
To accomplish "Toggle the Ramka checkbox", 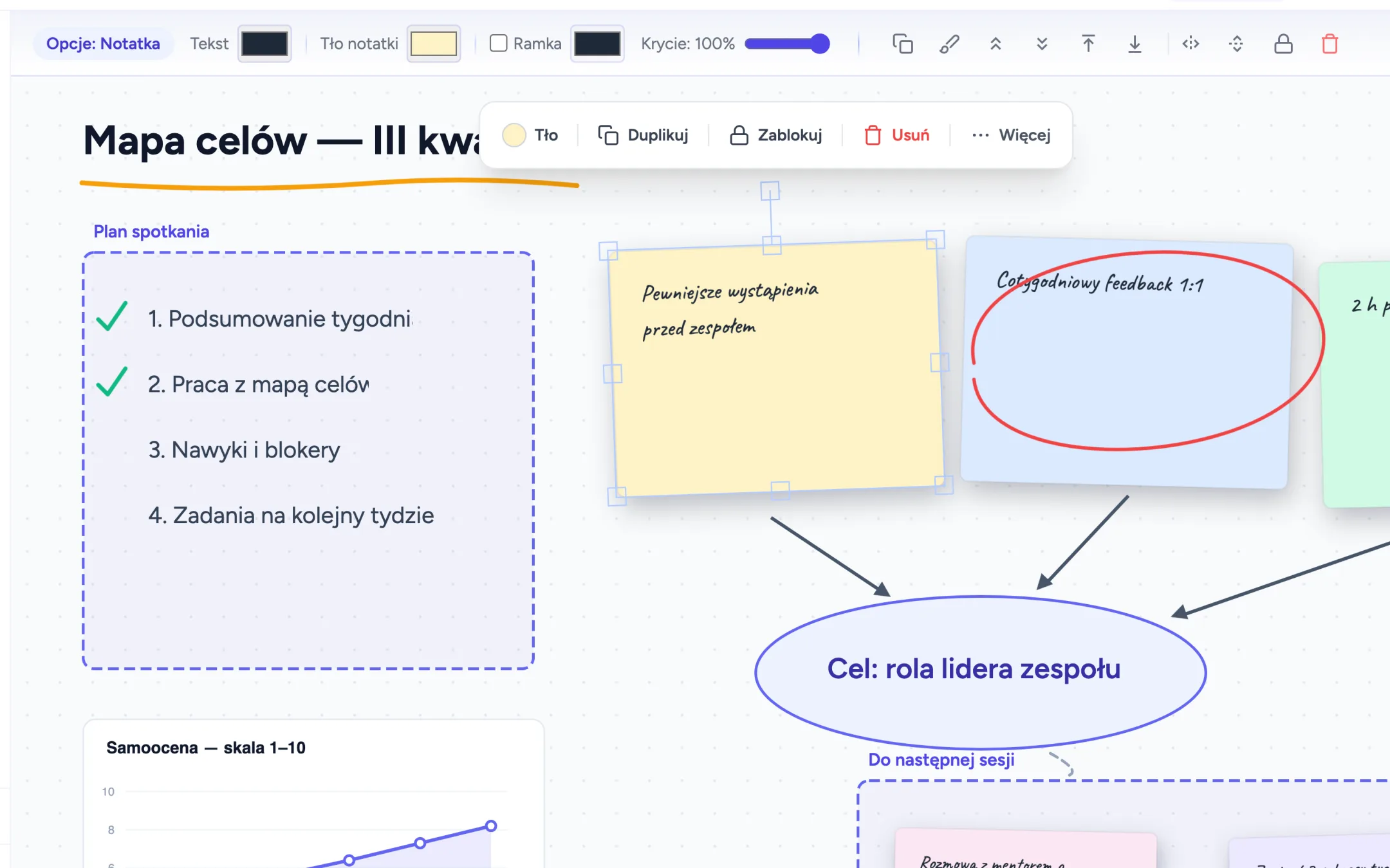I will [x=498, y=43].
